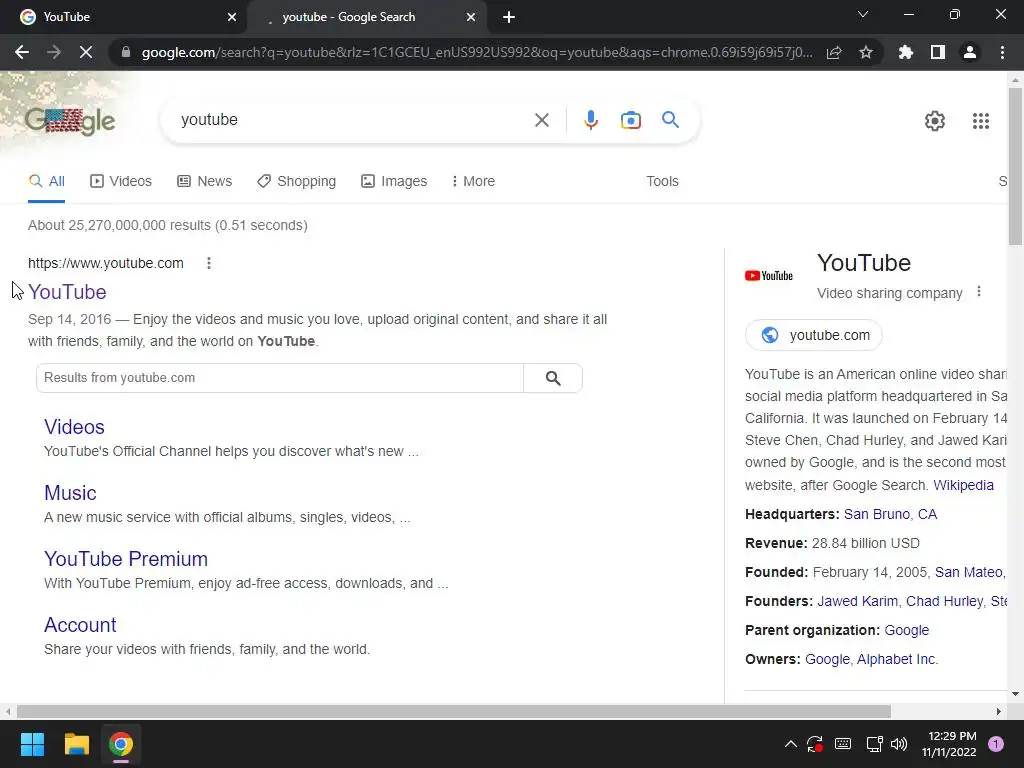1024x768 pixels.
Task: Open the site info padlock icon
Action: tap(126, 52)
